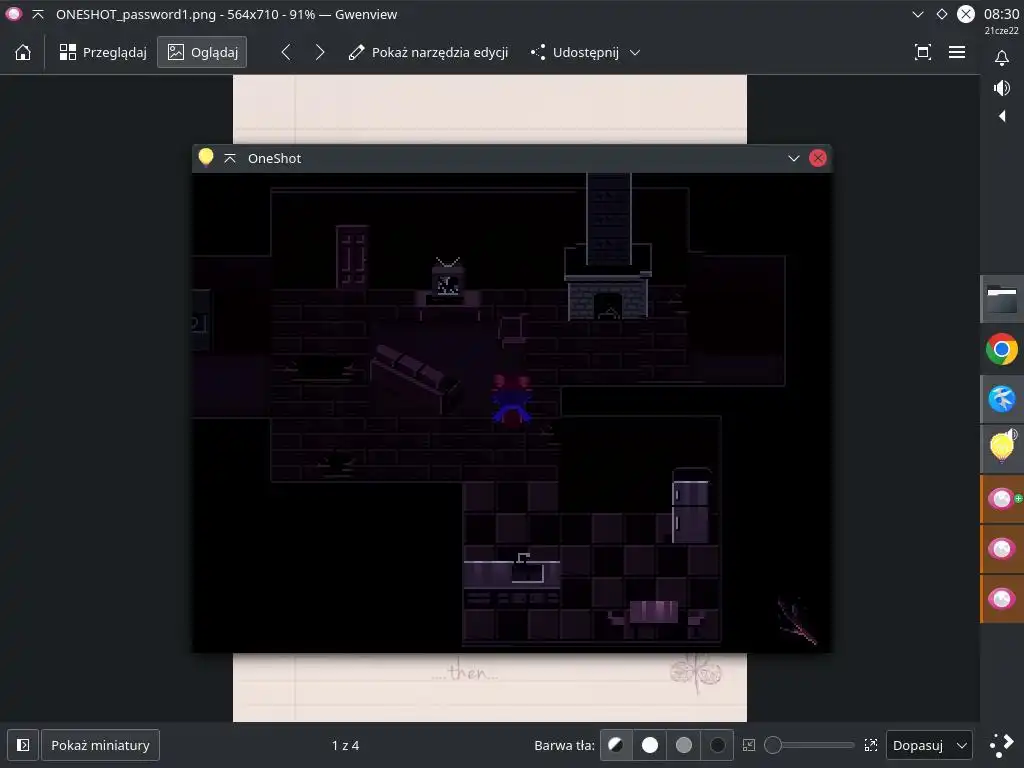Viewport: 1024px width, 768px height.
Task: Go to the previous image arrow
Action: coord(285,52)
